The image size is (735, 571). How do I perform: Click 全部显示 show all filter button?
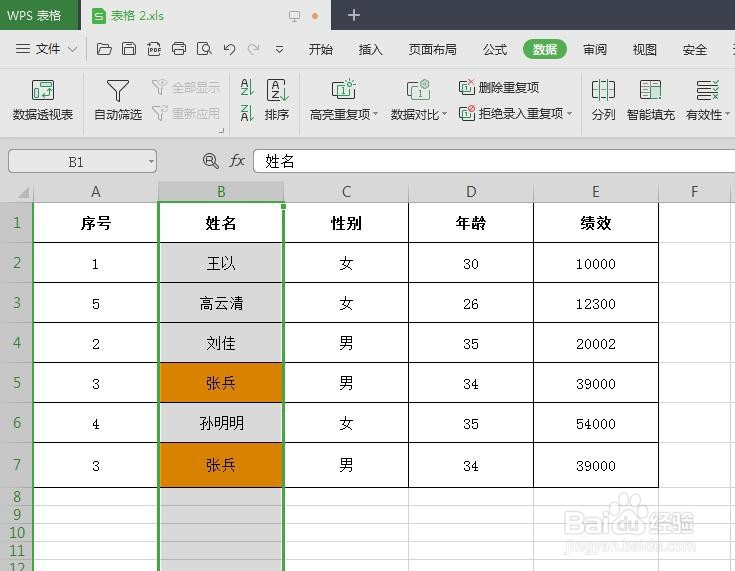point(186,87)
